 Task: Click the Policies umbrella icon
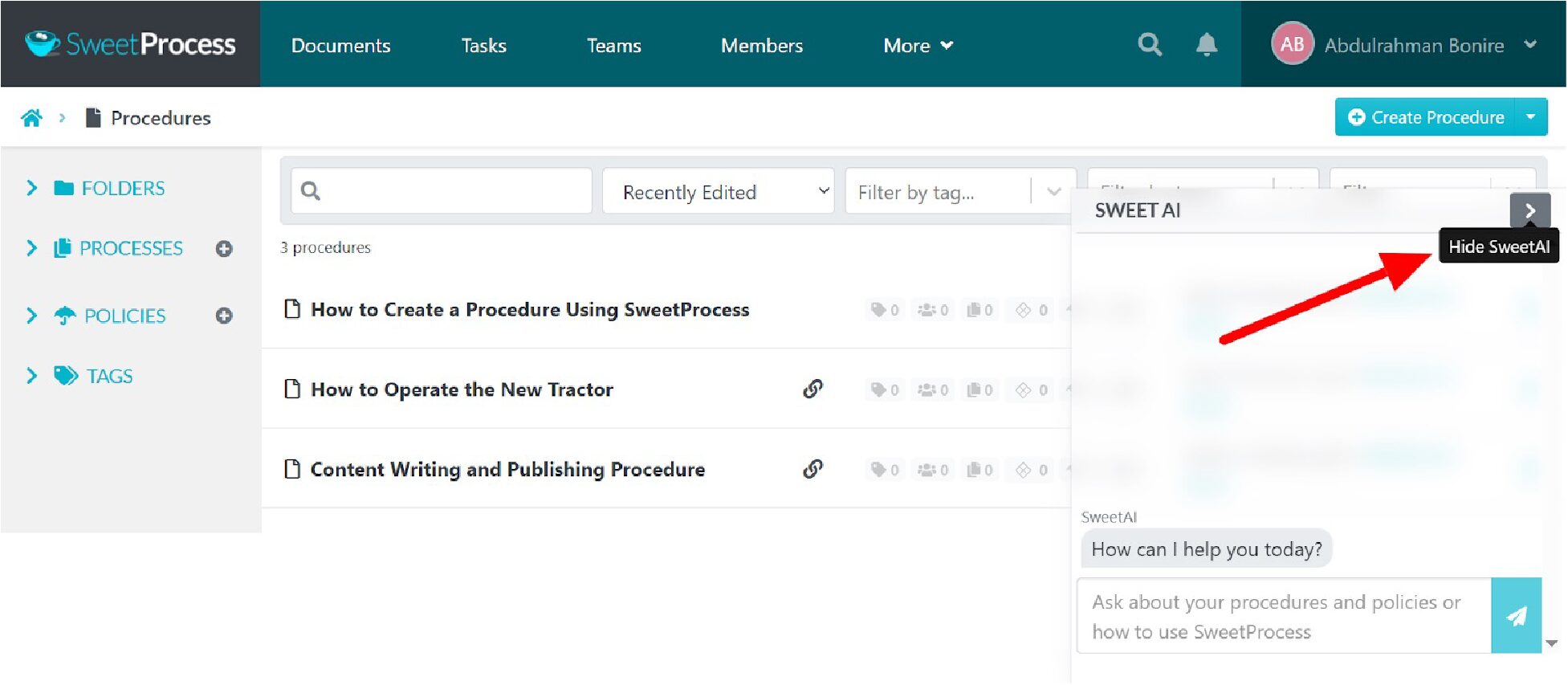pyautogui.click(x=65, y=316)
